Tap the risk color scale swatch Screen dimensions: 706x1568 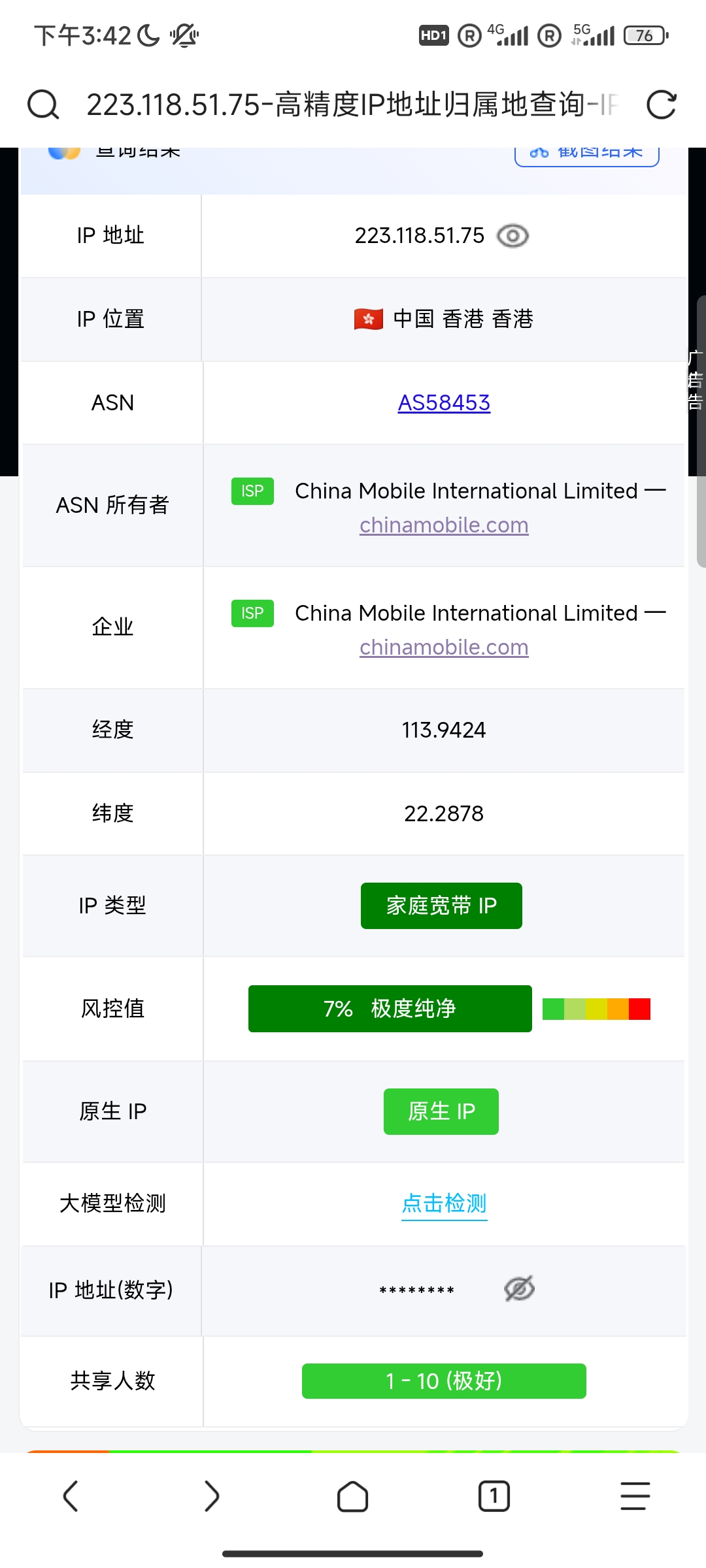click(x=596, y=1009)
